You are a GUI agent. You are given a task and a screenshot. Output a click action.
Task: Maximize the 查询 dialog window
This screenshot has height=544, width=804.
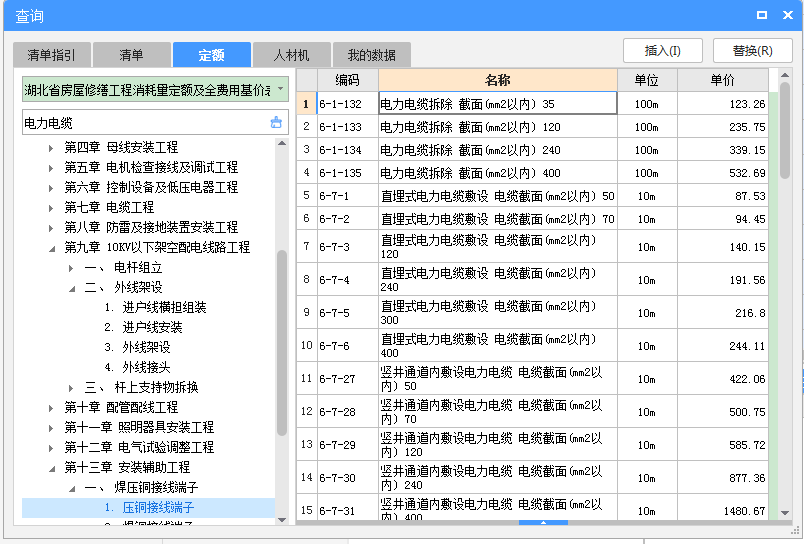pos(762,15)
